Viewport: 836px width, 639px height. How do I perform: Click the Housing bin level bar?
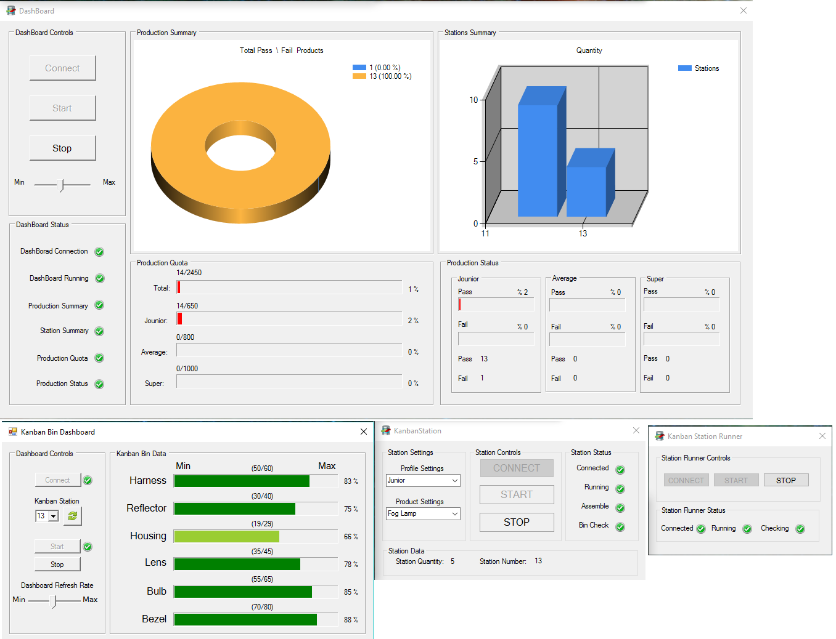pos(256,537)
